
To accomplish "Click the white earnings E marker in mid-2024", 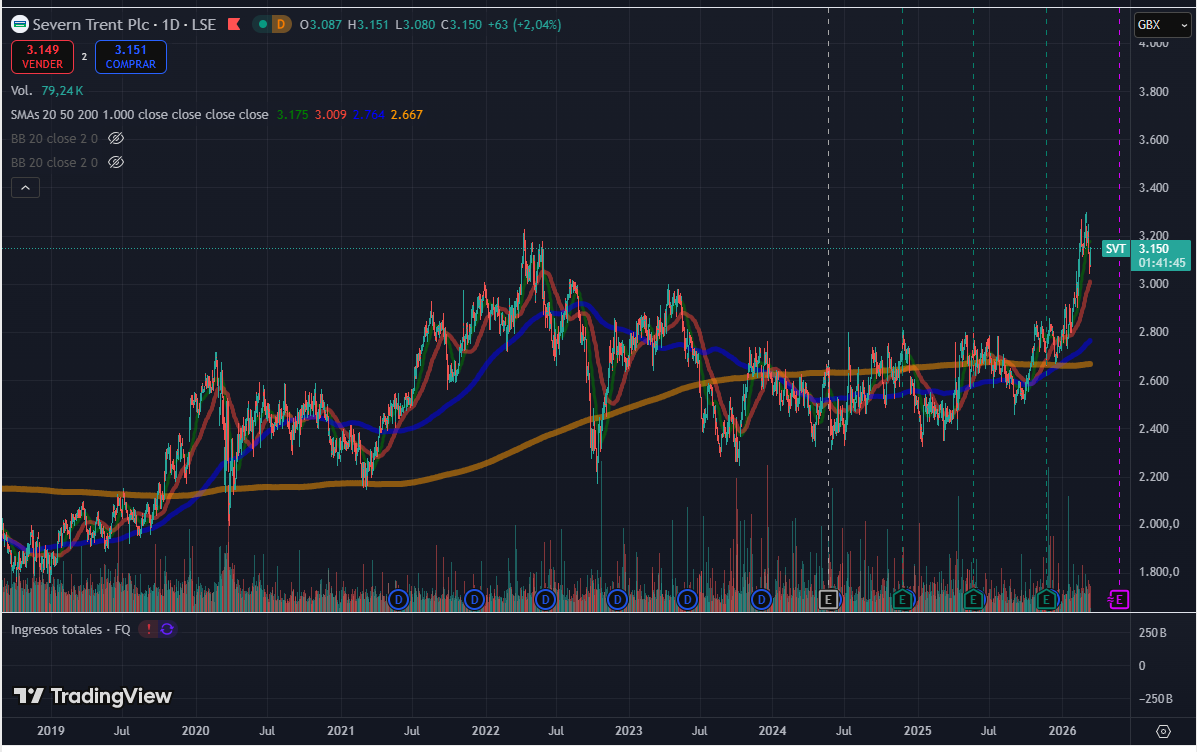I will point(828,600).
